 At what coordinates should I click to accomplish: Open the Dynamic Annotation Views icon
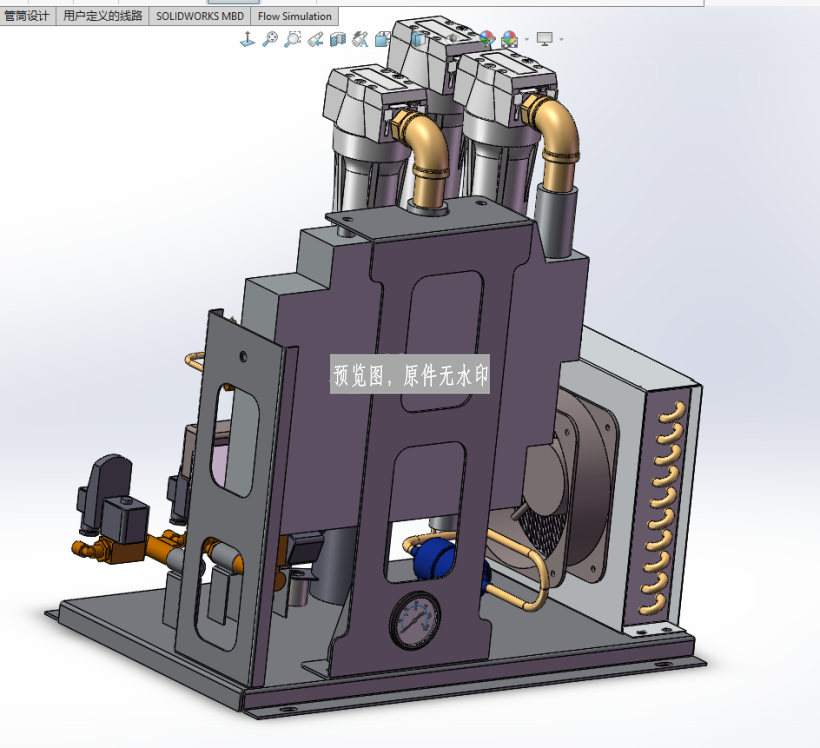click(x=361, y=39)
